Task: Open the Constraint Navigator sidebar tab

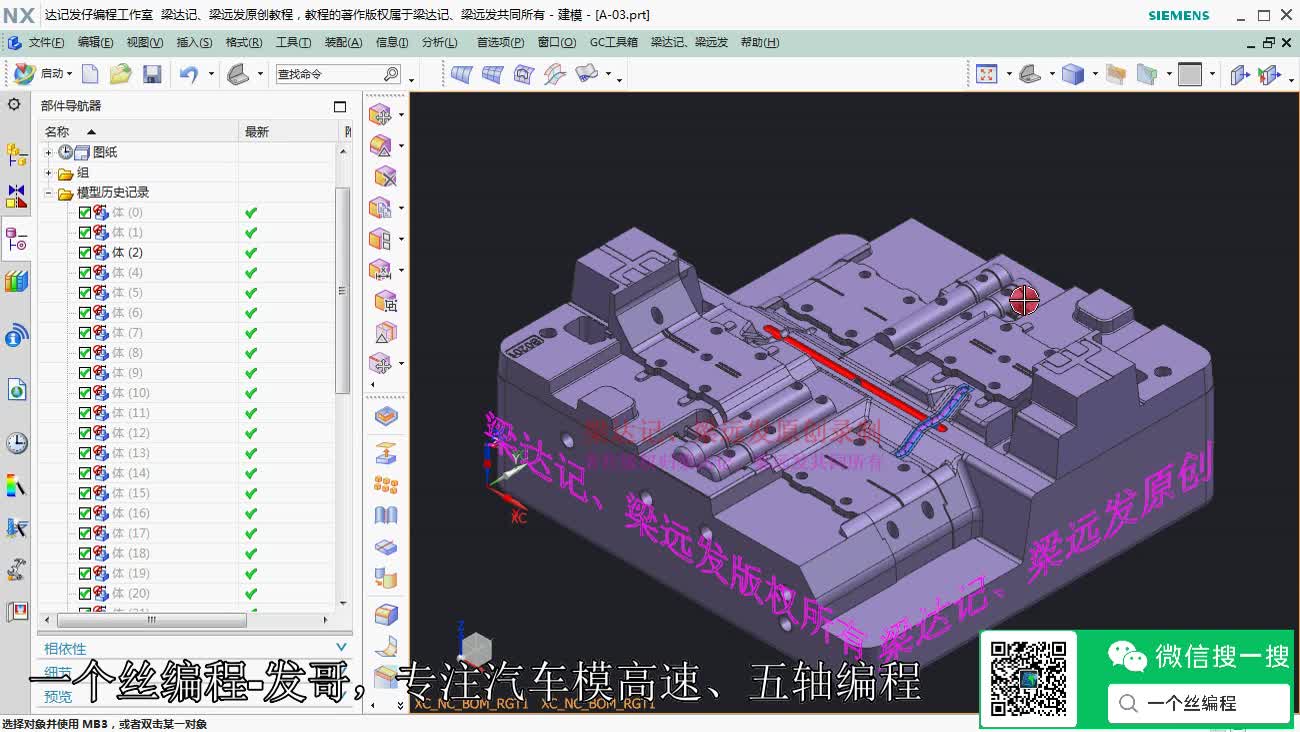Action: pyautogui.click(x=16, y=196)
